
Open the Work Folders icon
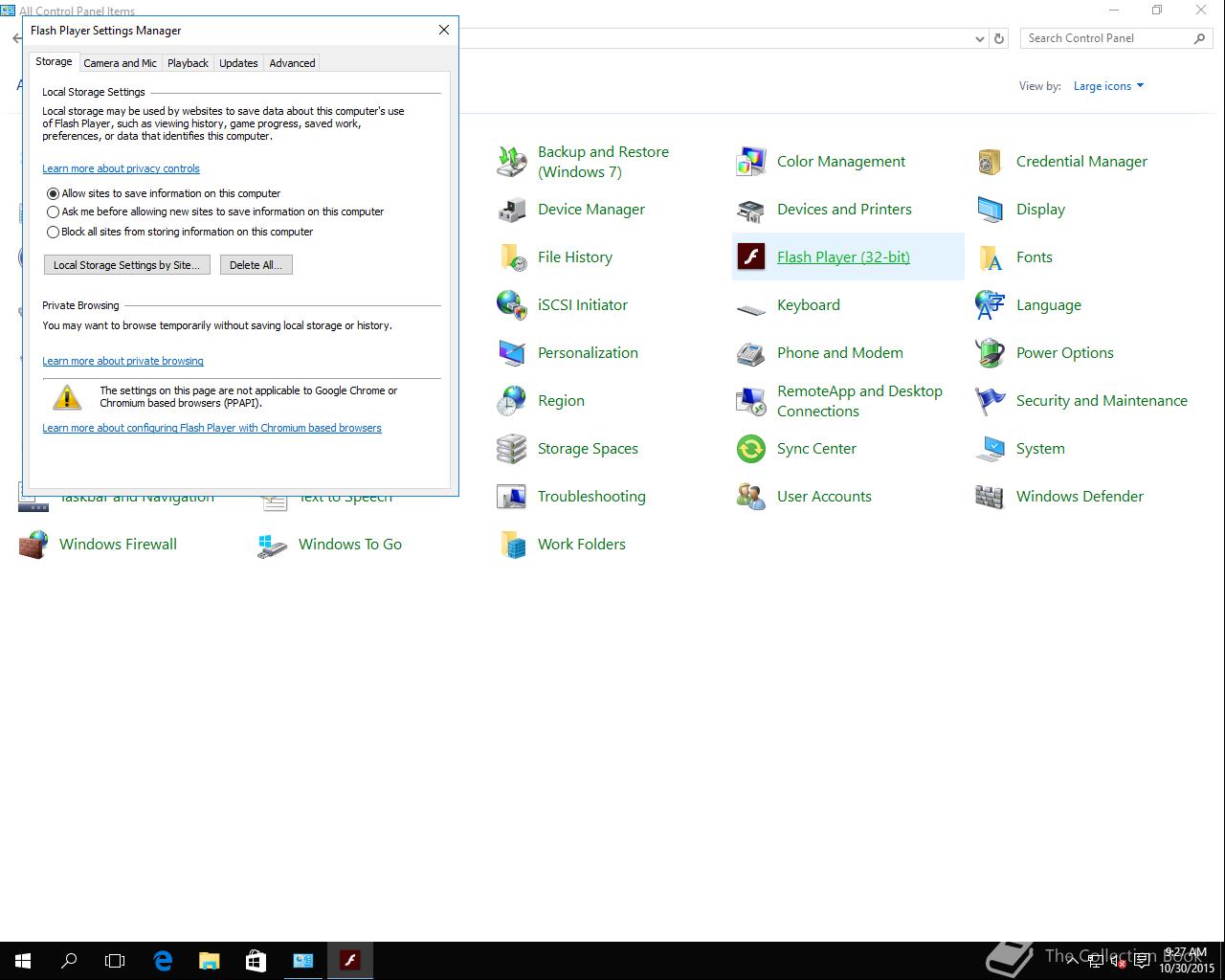coord(512,545)
